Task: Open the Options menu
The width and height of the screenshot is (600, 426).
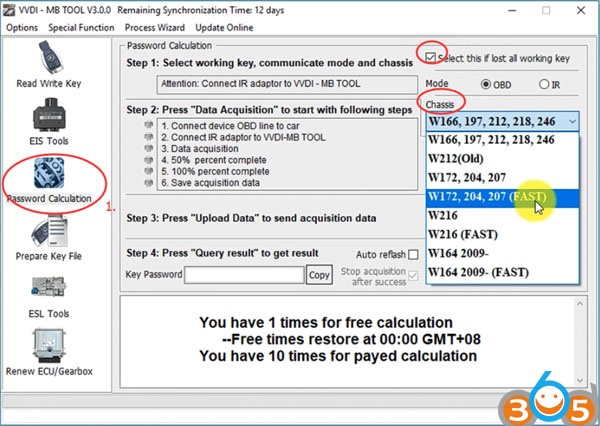Action: [x=22, y=28]
